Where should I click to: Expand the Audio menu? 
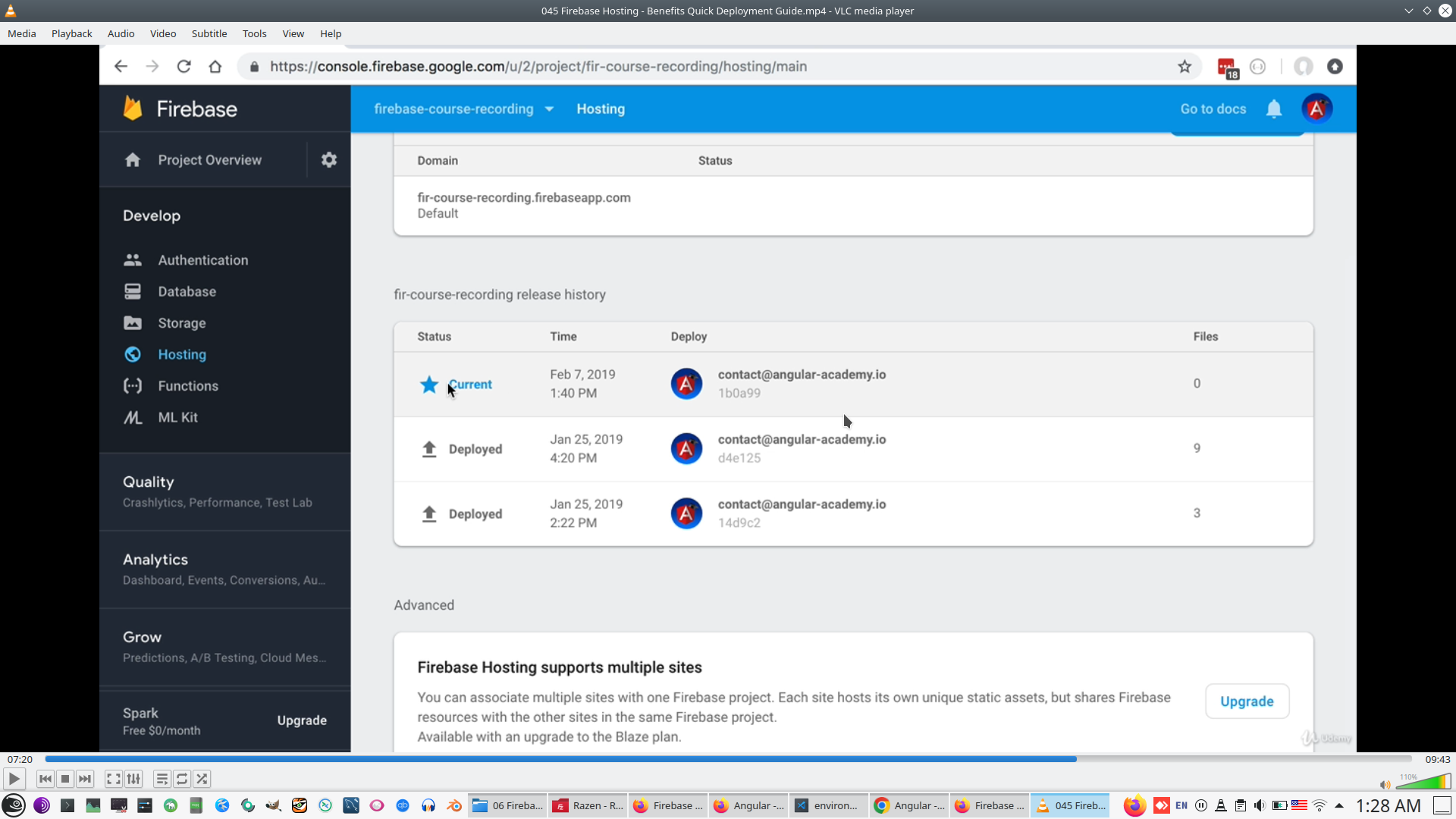pyautogui.click(x=121, y=33)
